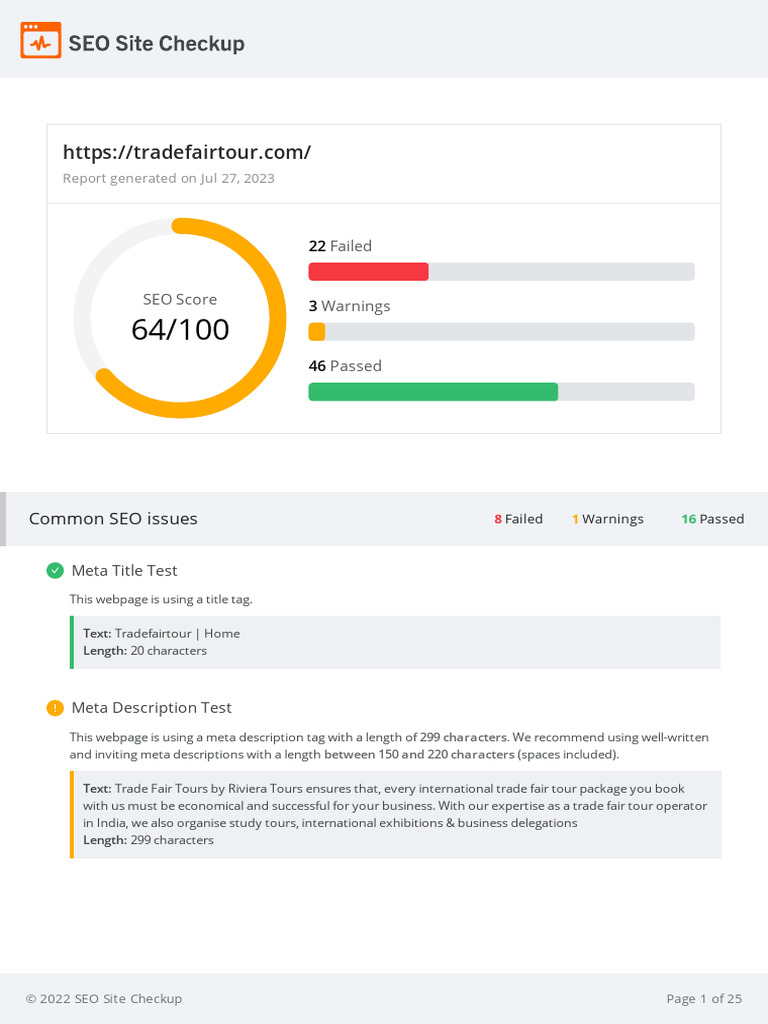Screen dimensions: 768x1024
Task: Click the 46 Passed summary label
Action: (345, 366)
